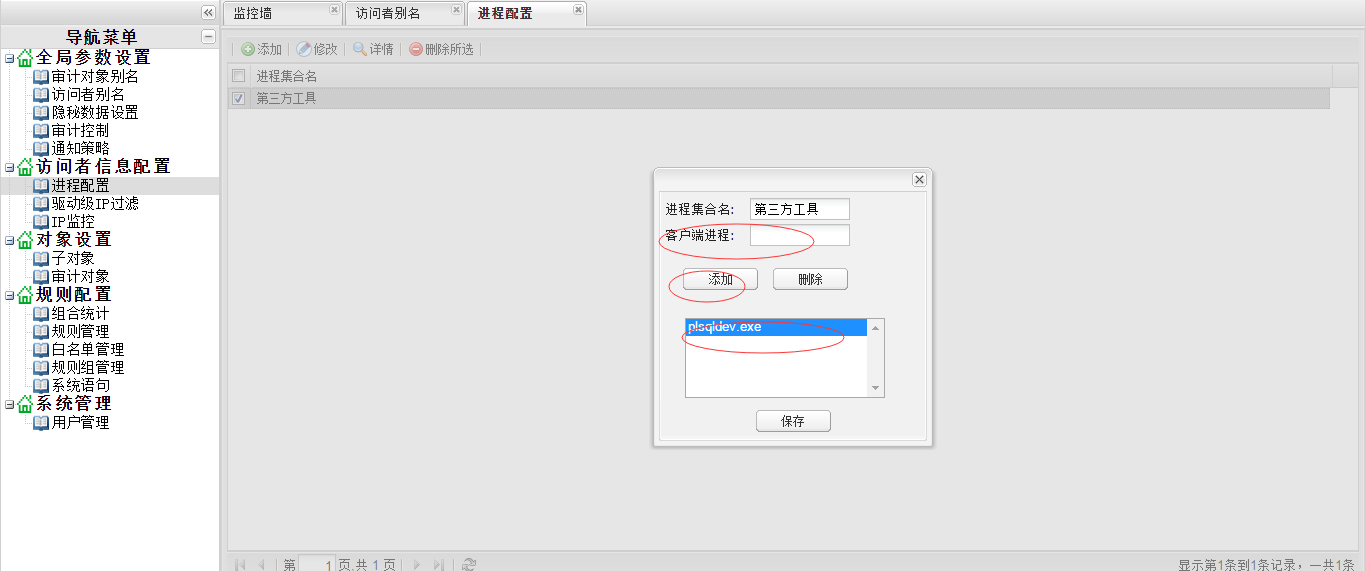Click the refresh icon in pagination bar

469,565
